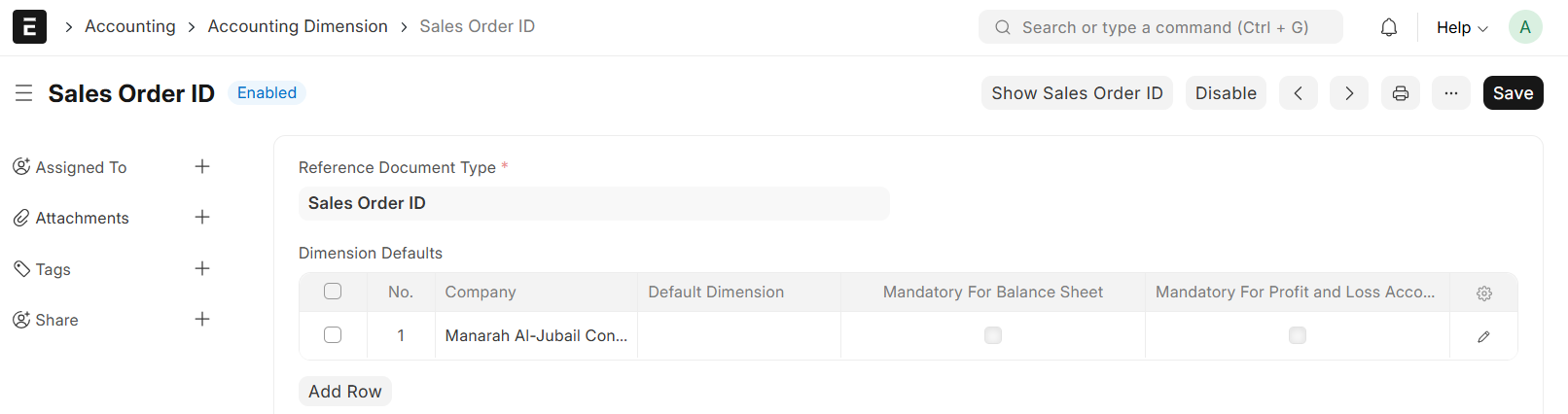This screenshot has height=414, width=1568.
Task: Select all rows header checkbox
Action: (333, 292)
